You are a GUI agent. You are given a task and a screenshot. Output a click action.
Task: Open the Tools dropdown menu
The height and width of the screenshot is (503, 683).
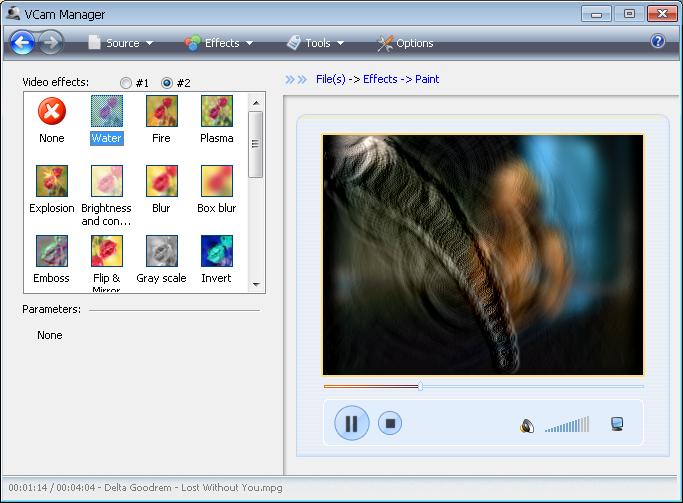(316, 43)
